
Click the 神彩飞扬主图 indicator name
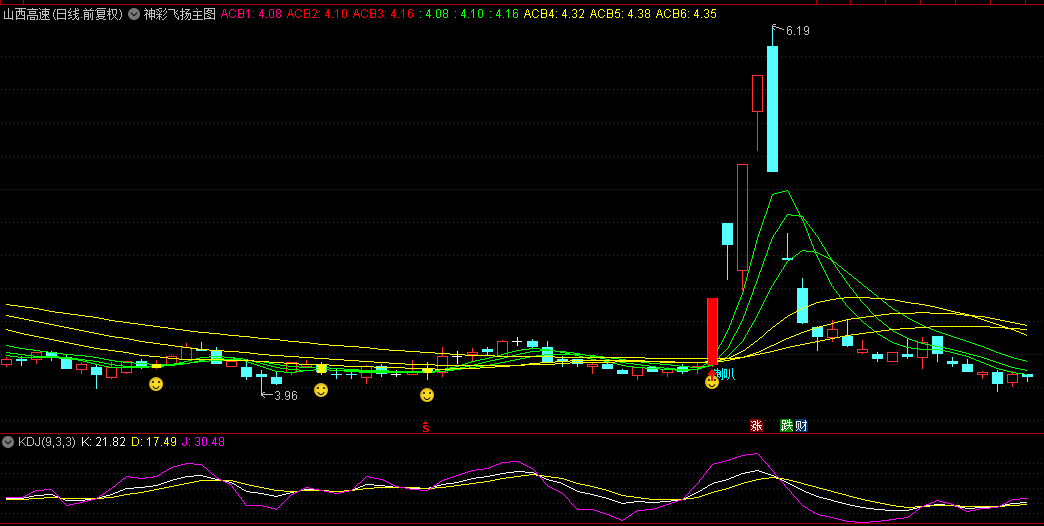pos(180,13)
